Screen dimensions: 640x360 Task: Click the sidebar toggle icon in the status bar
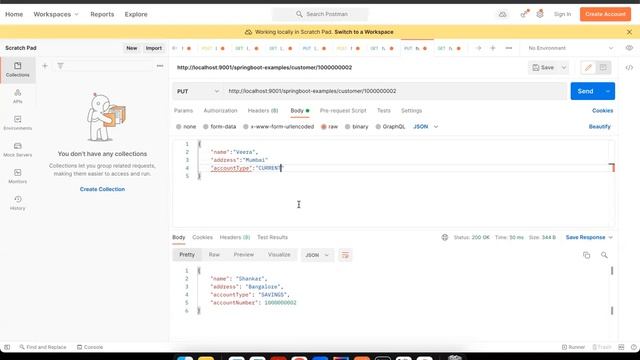click(7, 347)
